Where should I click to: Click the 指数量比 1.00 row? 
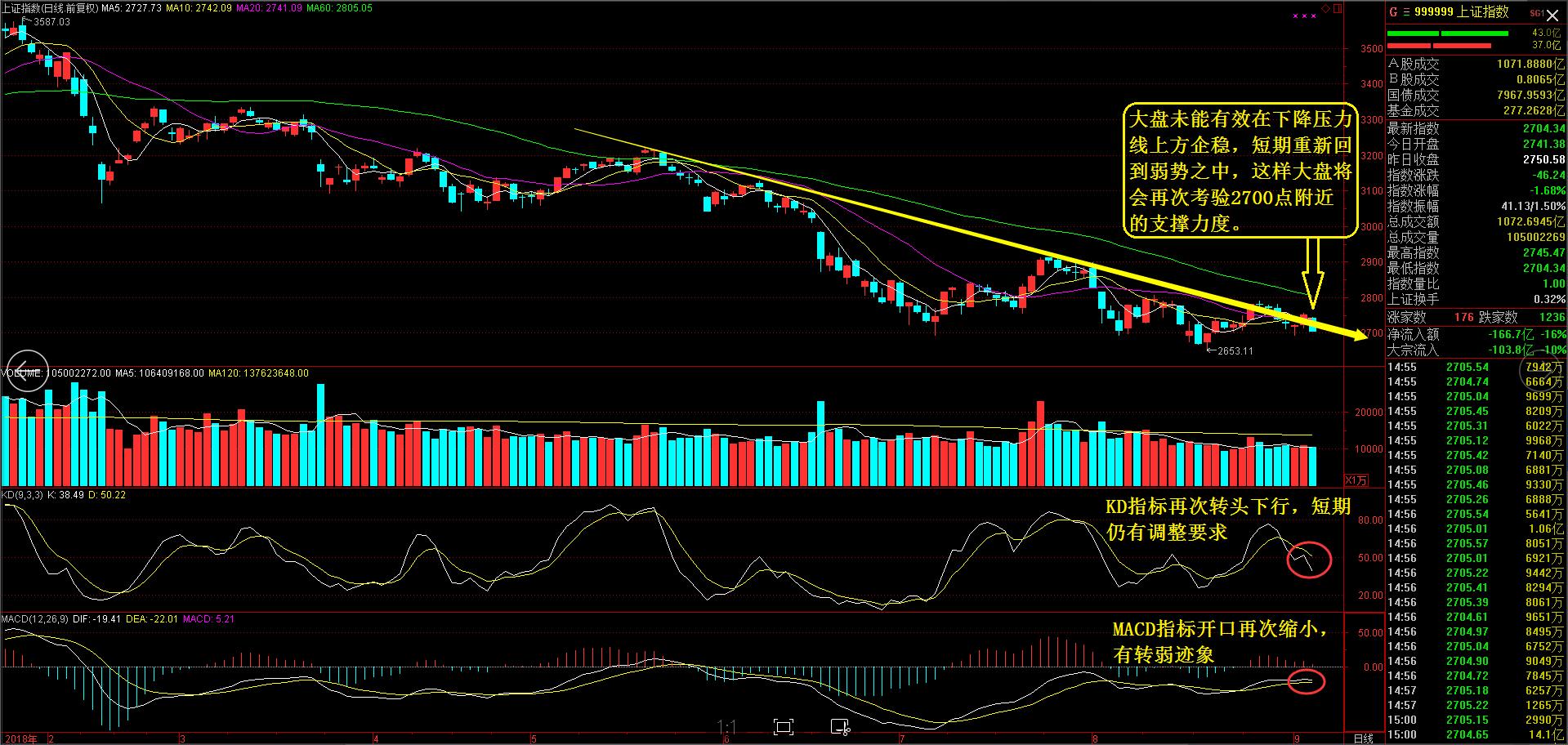(1476, 283)
